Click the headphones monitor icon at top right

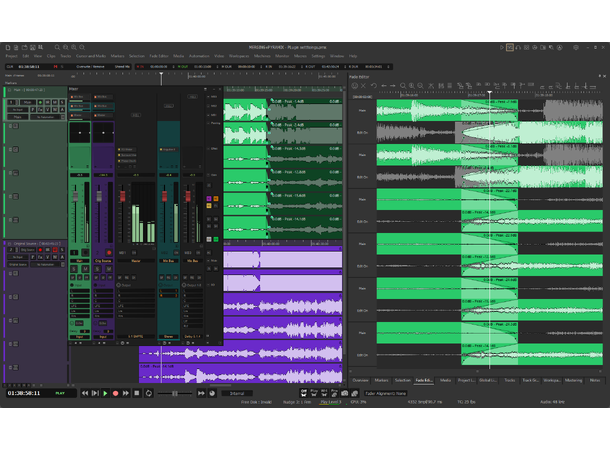pos(518,47)
